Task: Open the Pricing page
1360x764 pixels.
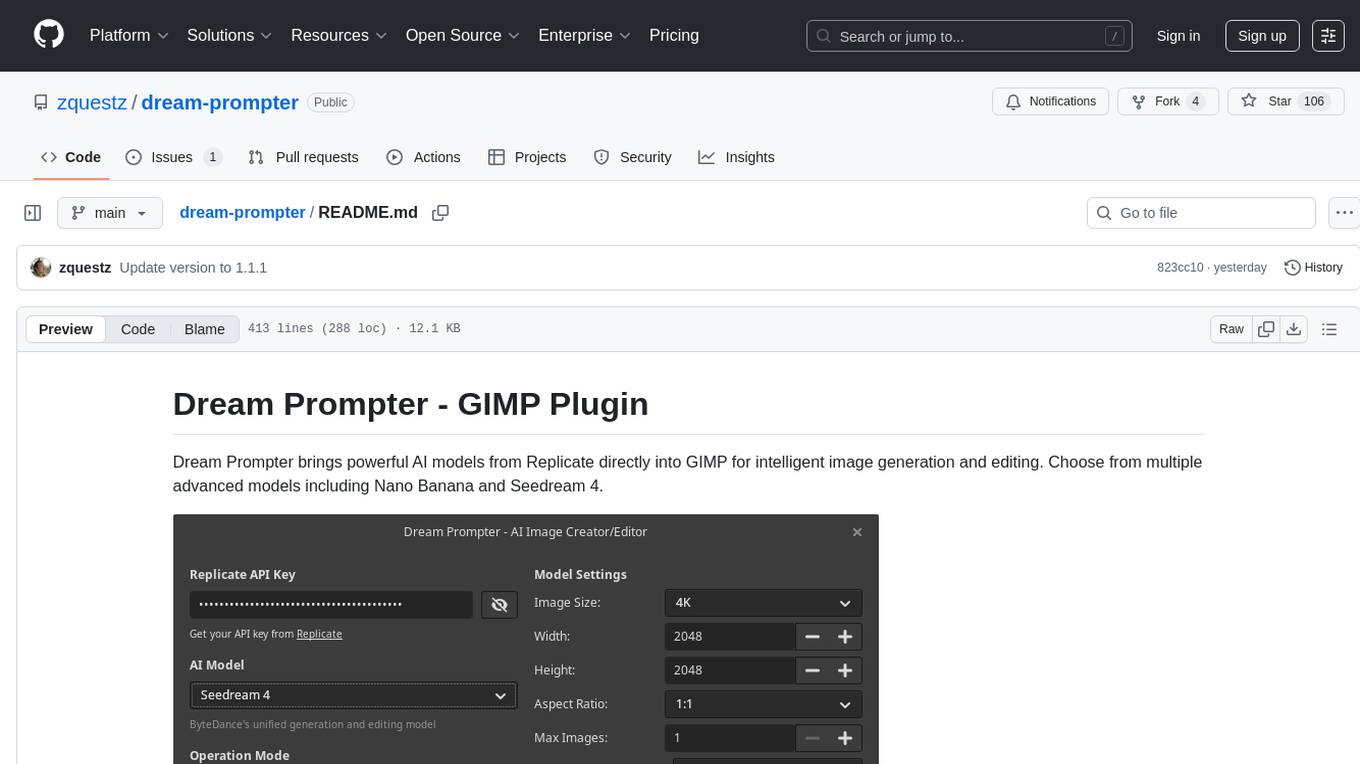Action: 674,36
